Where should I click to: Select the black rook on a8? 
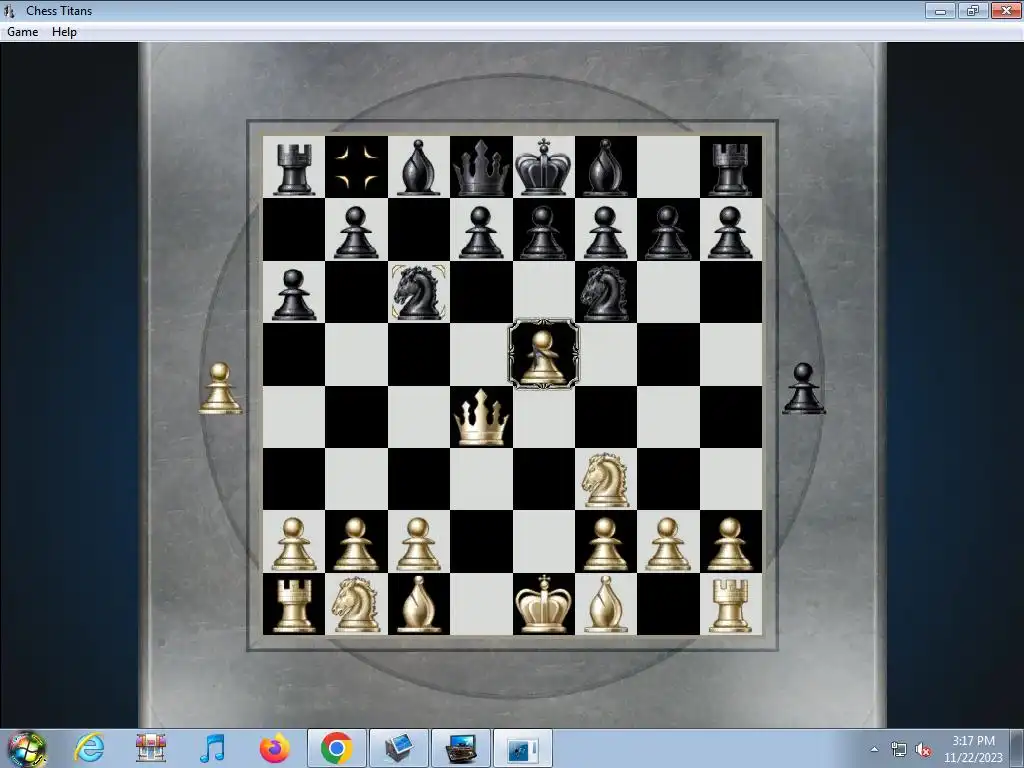pyautogui.click(x=293, y=169)
